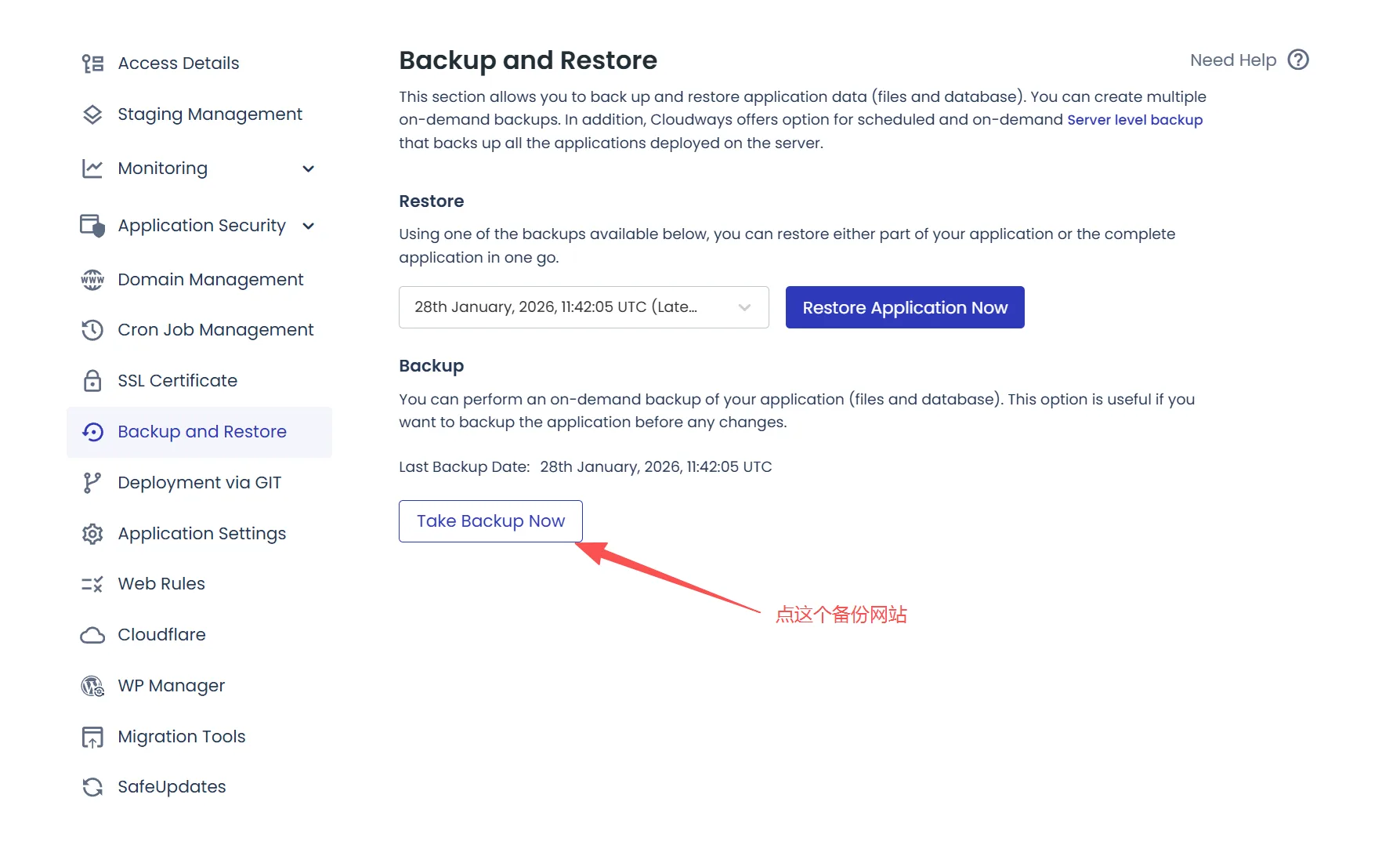
Task: Click the Access Details sidebar icon
Action: click(x=92, y=63)
